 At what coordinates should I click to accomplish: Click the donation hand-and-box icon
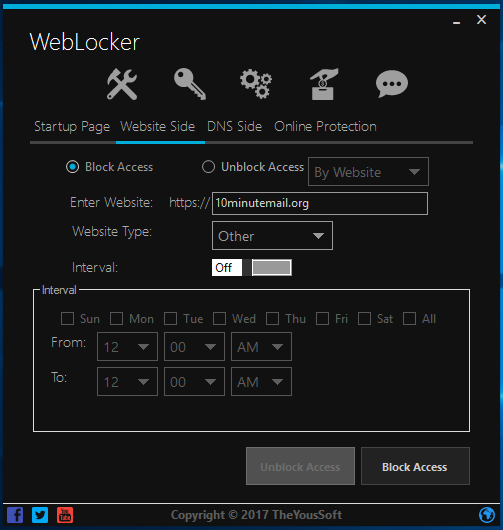tap(324, 84)
